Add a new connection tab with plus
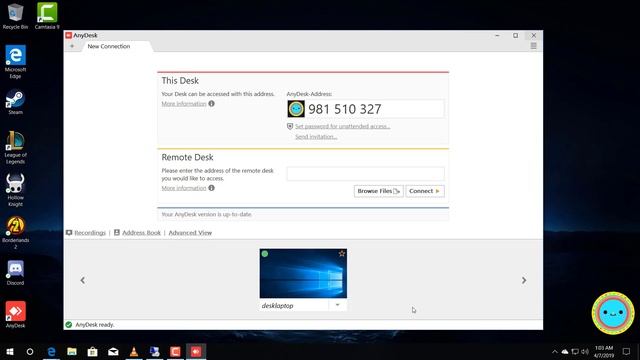 72,46
